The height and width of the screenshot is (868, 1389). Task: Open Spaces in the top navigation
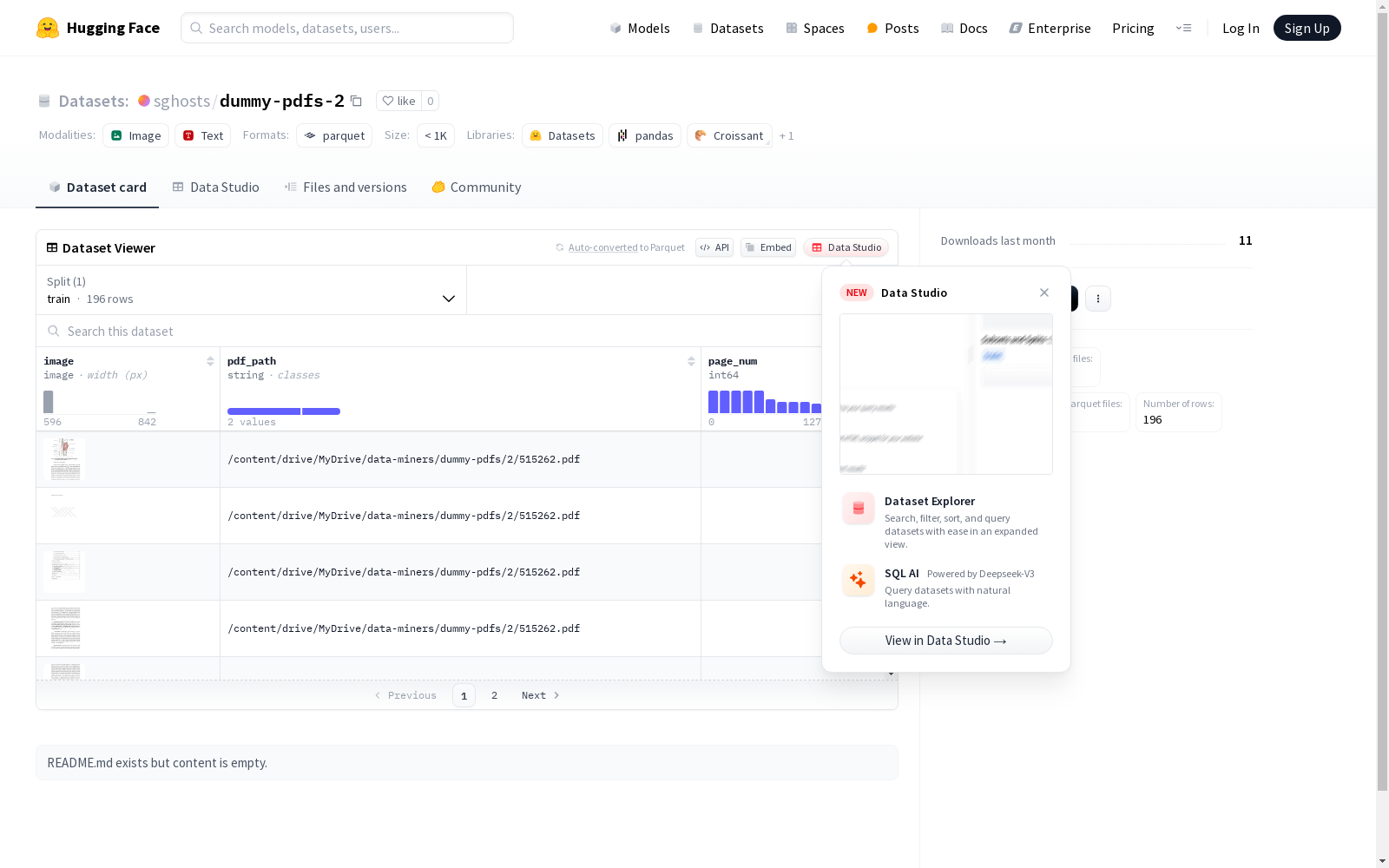click(x=815, y=28)
